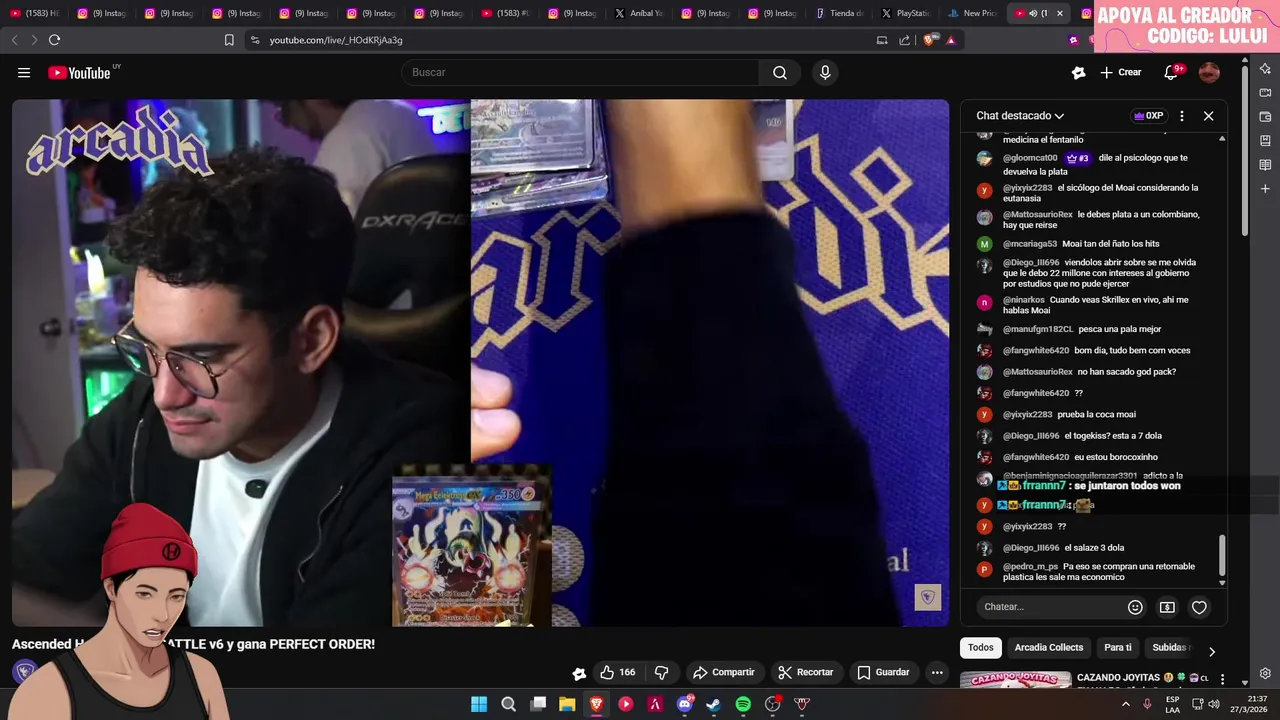The width and height of the screenshot is (1280, 720).
Task: Open Discord from the taskbar
Action: (685, 704)
